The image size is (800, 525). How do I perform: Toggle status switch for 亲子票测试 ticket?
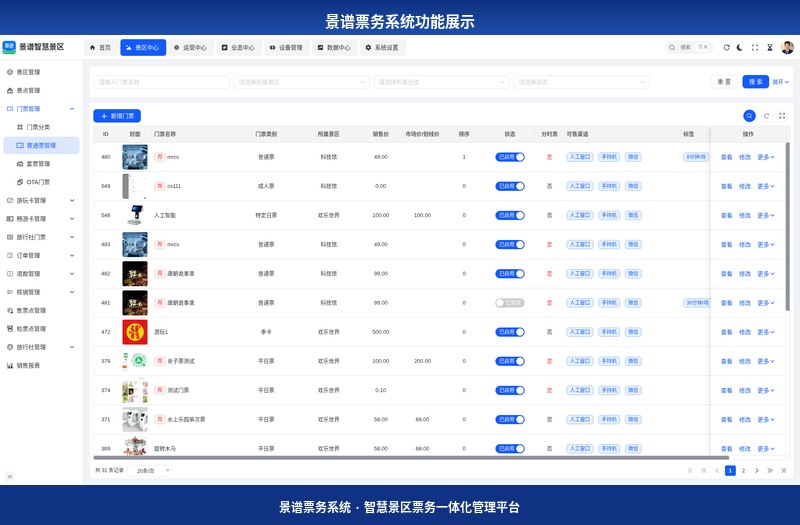(510, 361)
